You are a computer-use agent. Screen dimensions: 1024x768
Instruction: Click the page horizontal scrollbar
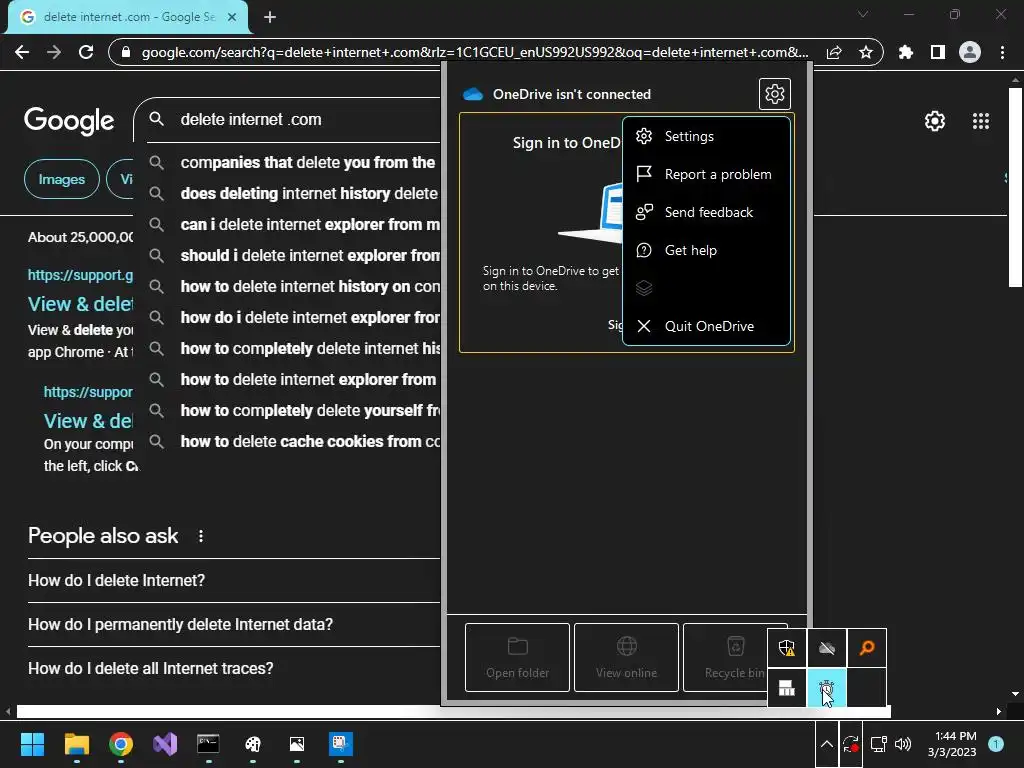[x=453, y=711]
